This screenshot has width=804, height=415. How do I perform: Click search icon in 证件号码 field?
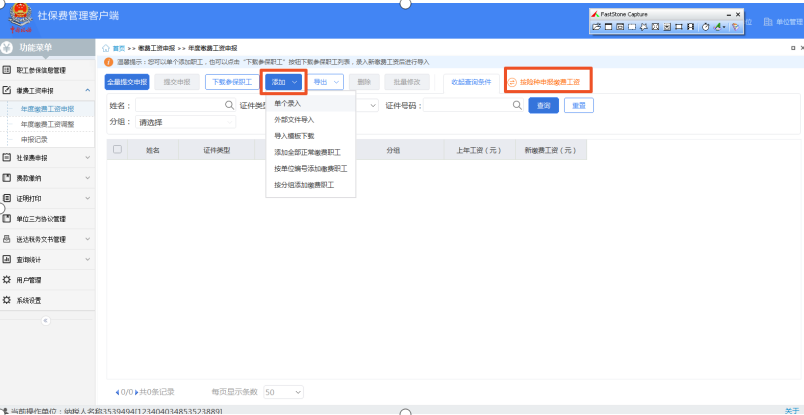517,105
